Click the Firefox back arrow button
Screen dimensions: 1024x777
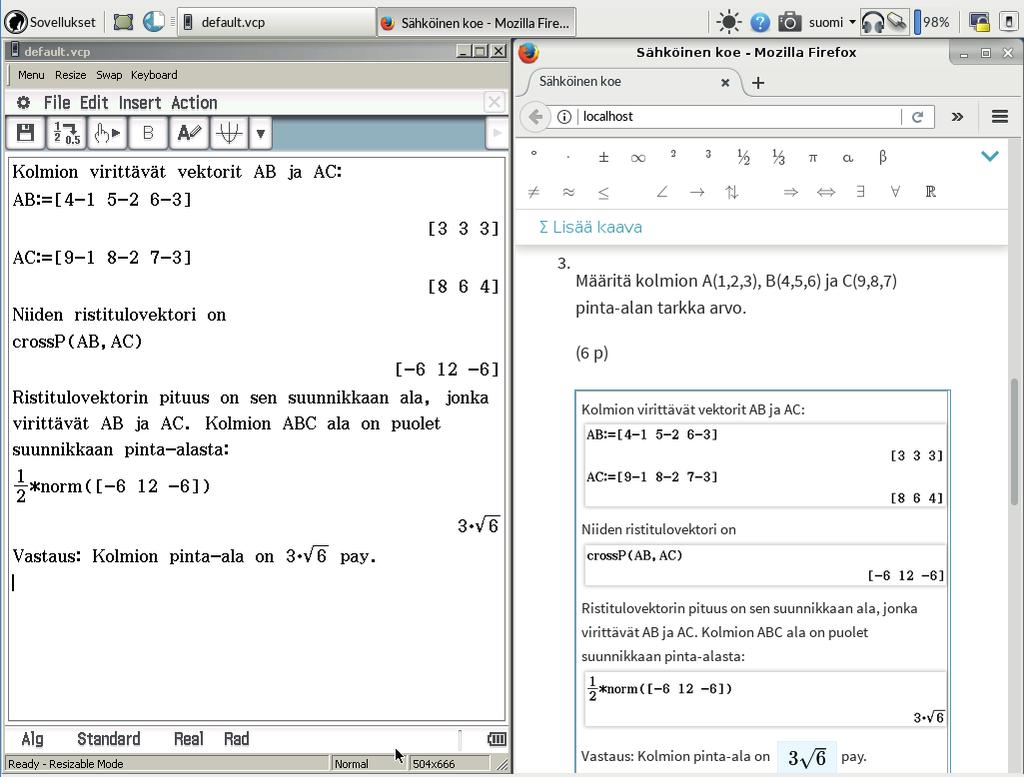tap(536, 117)
